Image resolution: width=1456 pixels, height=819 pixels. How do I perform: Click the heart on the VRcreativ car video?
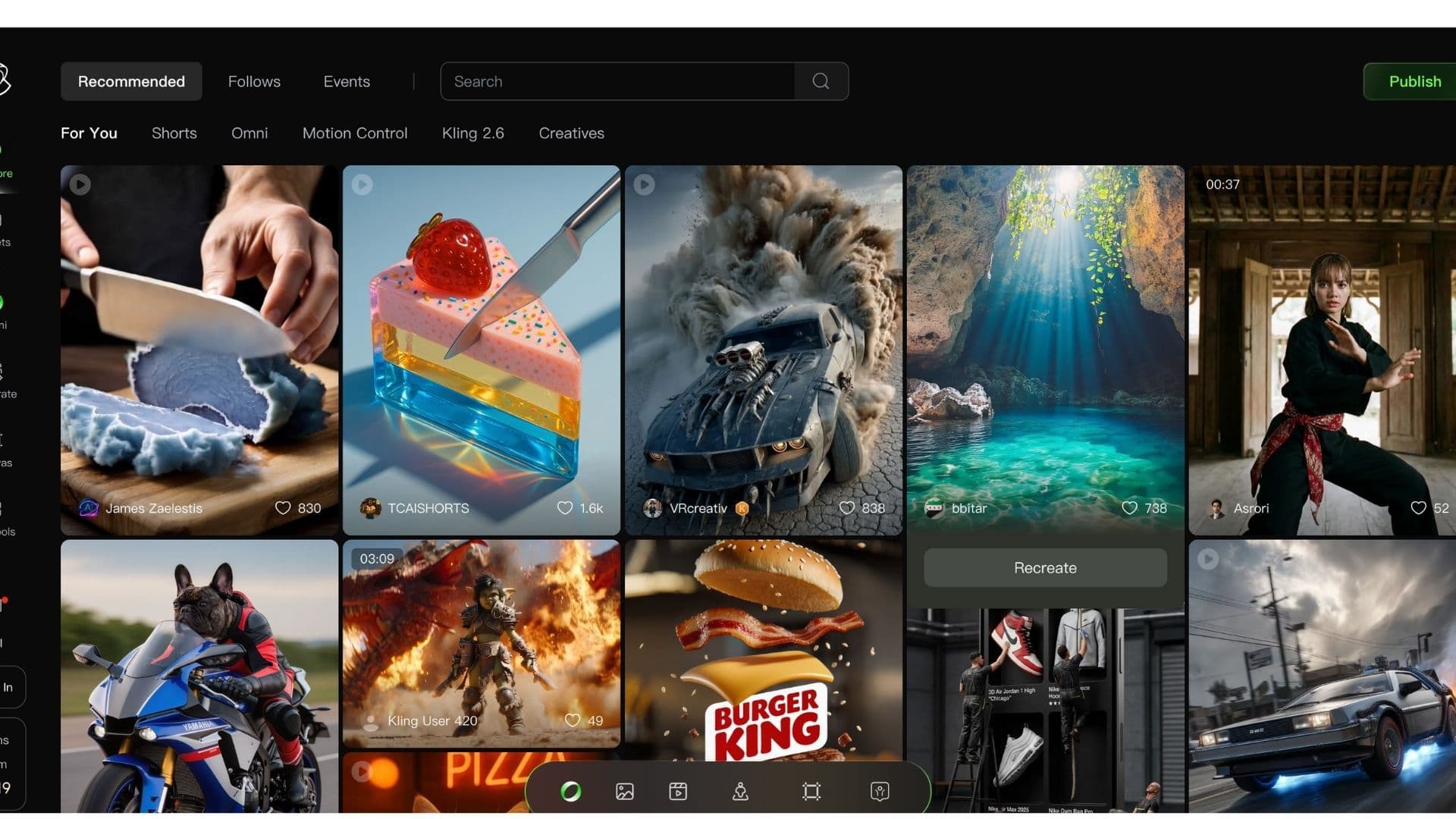pyautogui.click(x=847, y=508)
